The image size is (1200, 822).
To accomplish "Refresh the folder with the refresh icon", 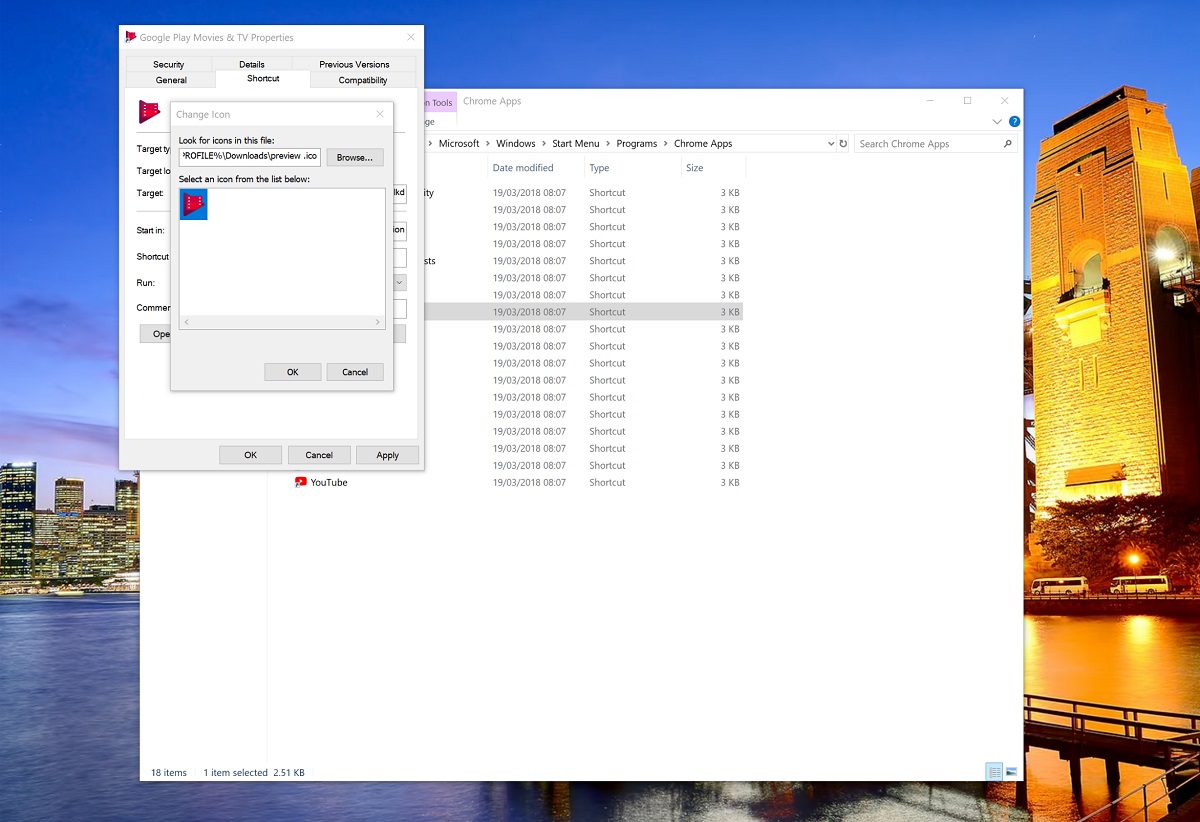I will point(843,143).
